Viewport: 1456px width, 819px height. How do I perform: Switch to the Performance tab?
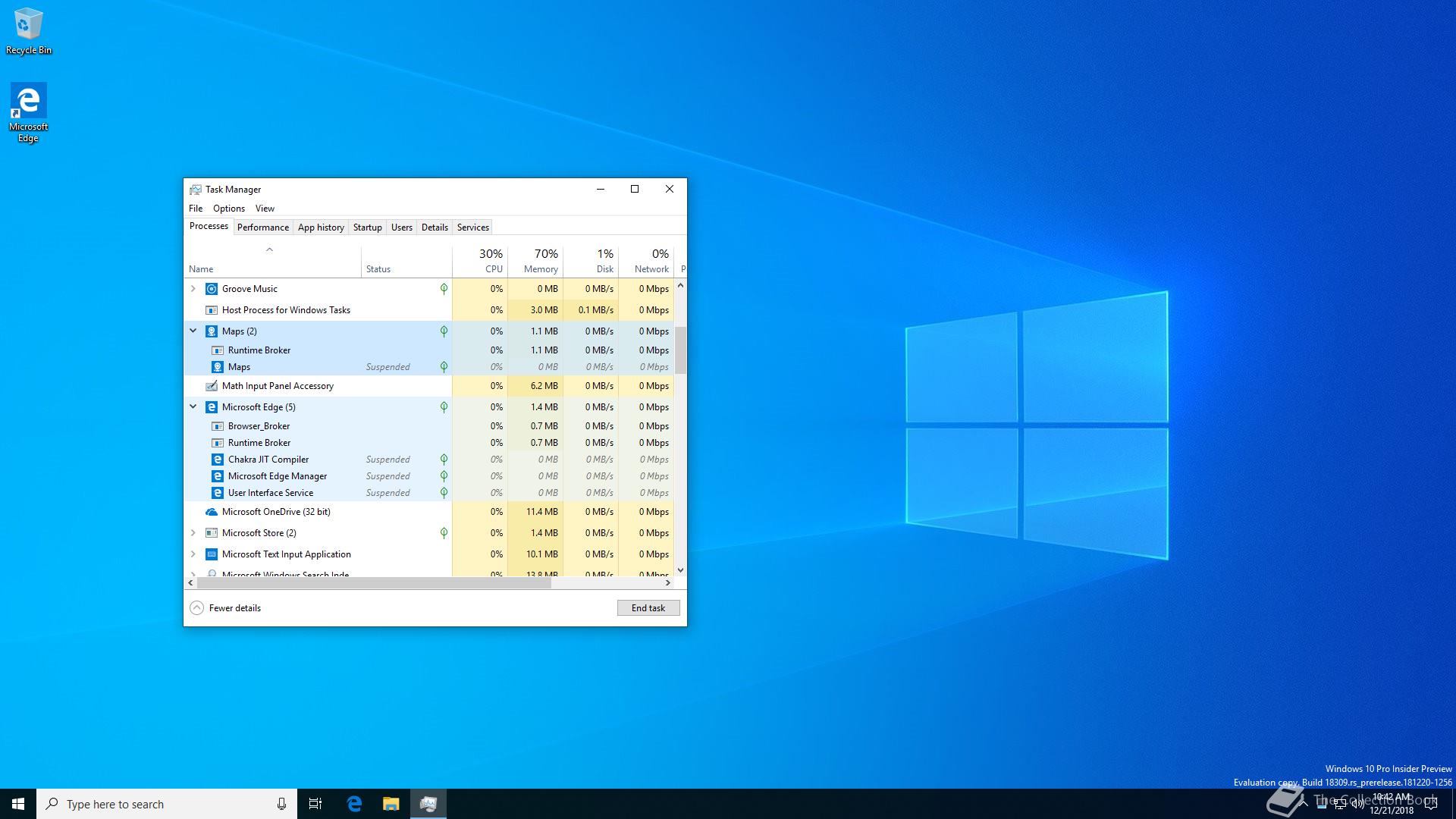coord(263,227)
